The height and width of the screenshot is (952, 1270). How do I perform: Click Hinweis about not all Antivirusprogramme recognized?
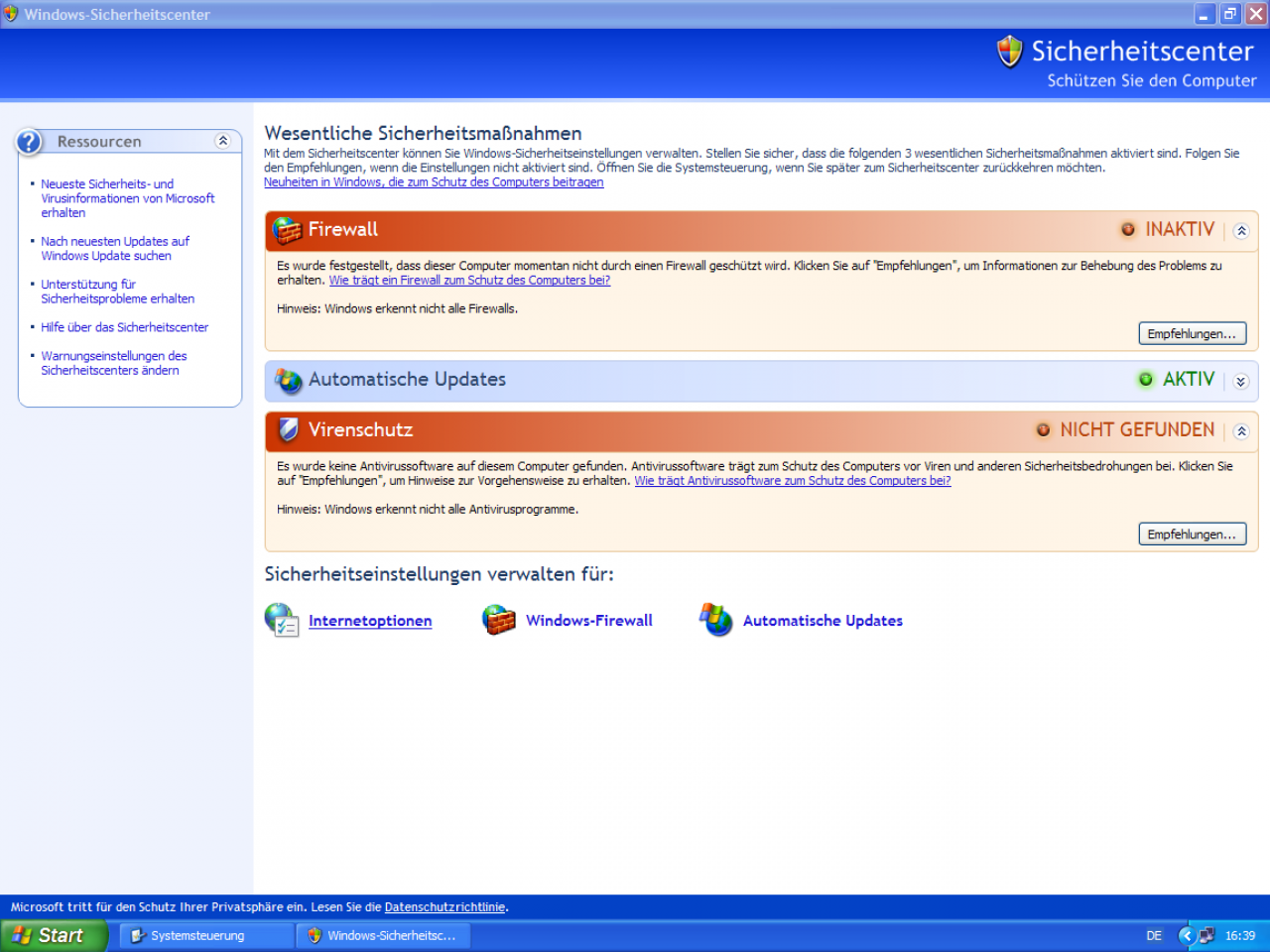[x=428, y=510]
